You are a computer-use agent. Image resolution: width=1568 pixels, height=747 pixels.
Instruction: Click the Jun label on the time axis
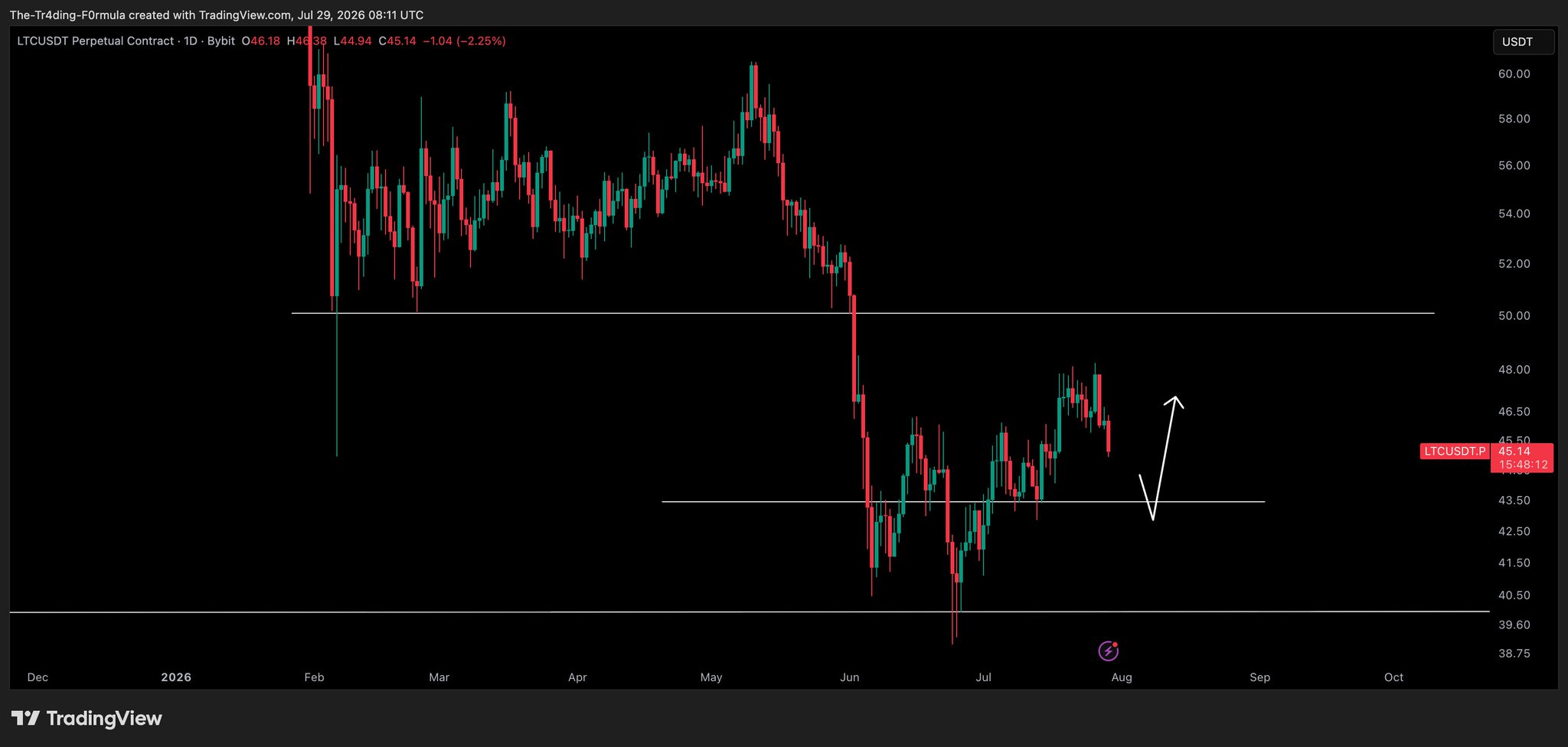coord(850,677)
